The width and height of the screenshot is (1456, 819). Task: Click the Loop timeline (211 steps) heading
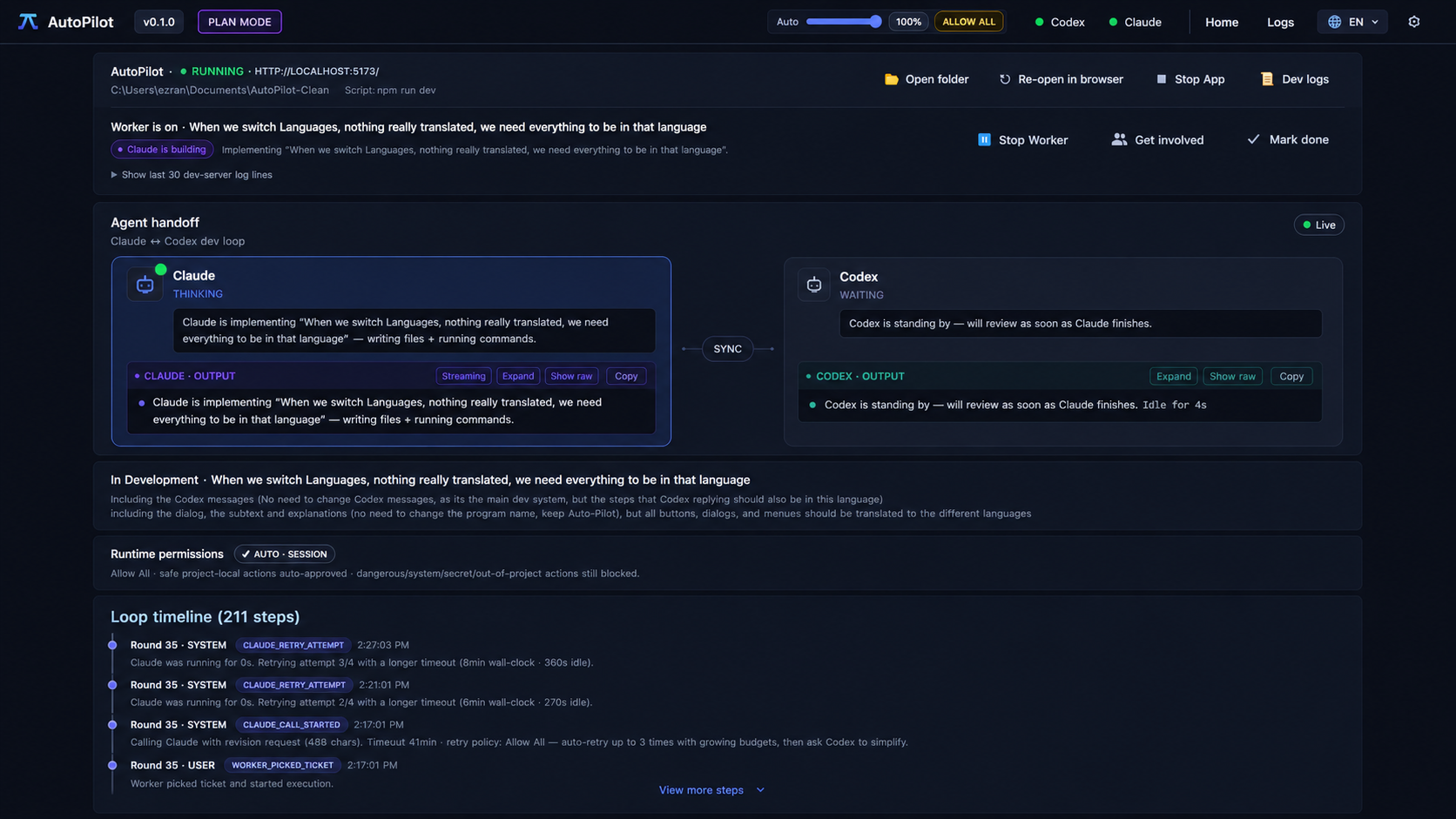pyautogui.click(x=205, y=617)
